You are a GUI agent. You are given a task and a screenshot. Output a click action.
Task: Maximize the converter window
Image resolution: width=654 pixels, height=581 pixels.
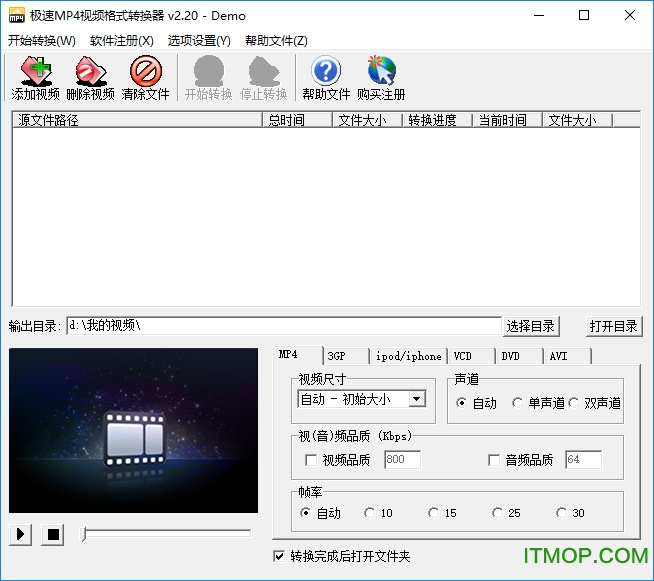click(x=584, y=15)
